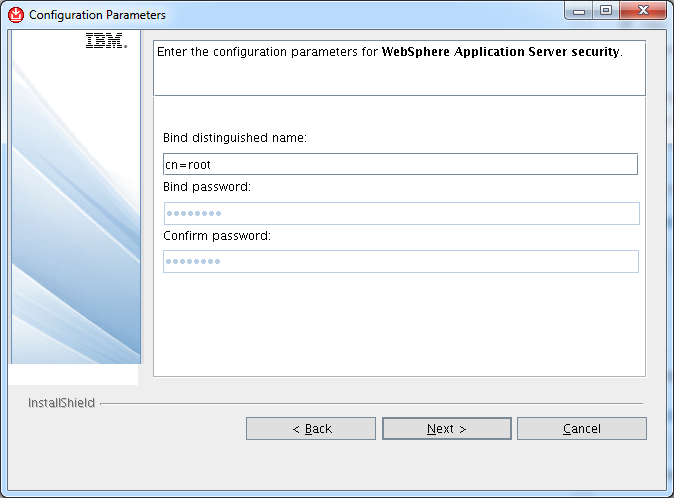This screenshot has height=498, width=674.
Task: Click into the Bind password field
Action: [x=401, y=213]
